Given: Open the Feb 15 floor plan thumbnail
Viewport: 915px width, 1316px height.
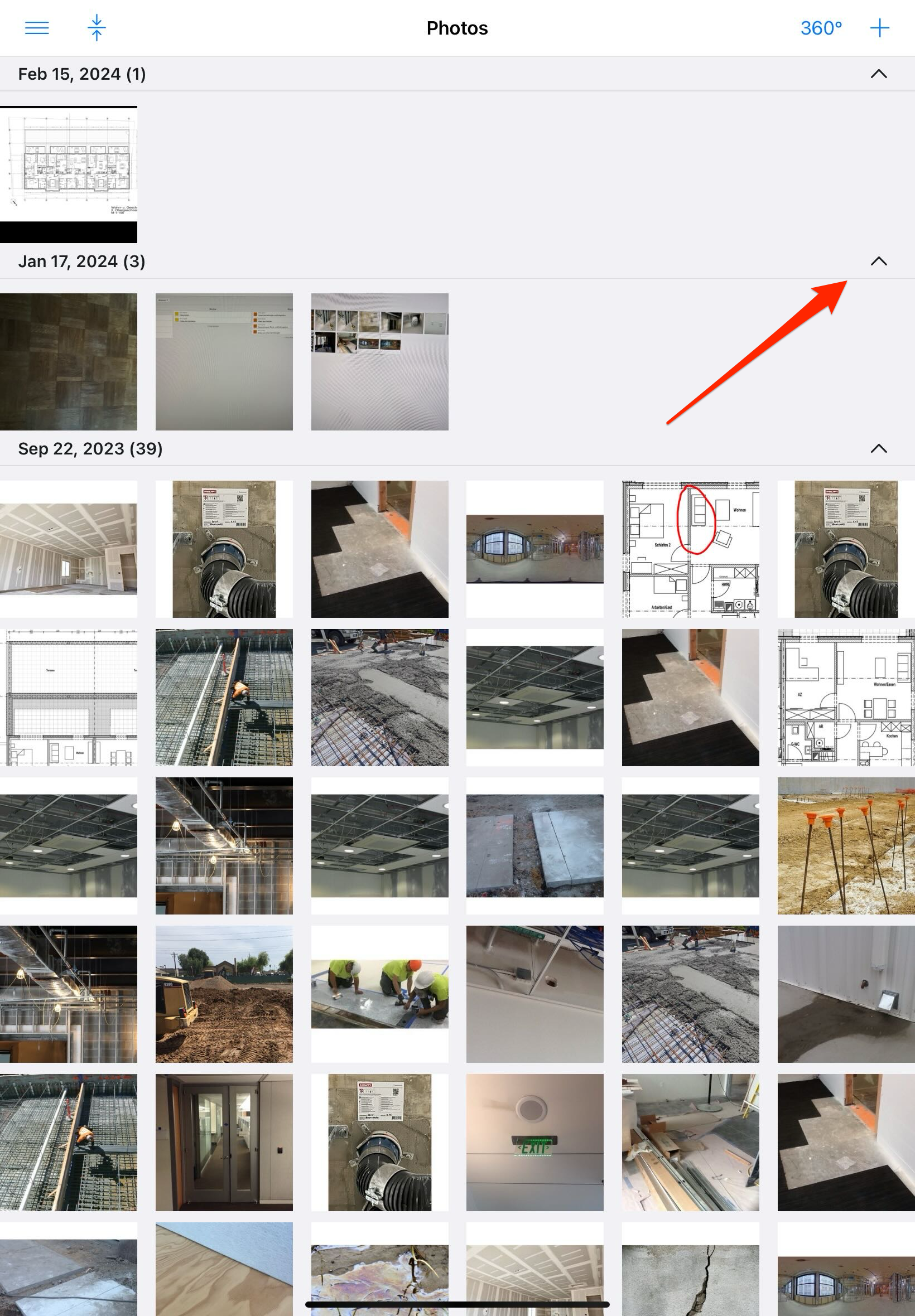Looking at the screenshot, I should tap(68, 174).
